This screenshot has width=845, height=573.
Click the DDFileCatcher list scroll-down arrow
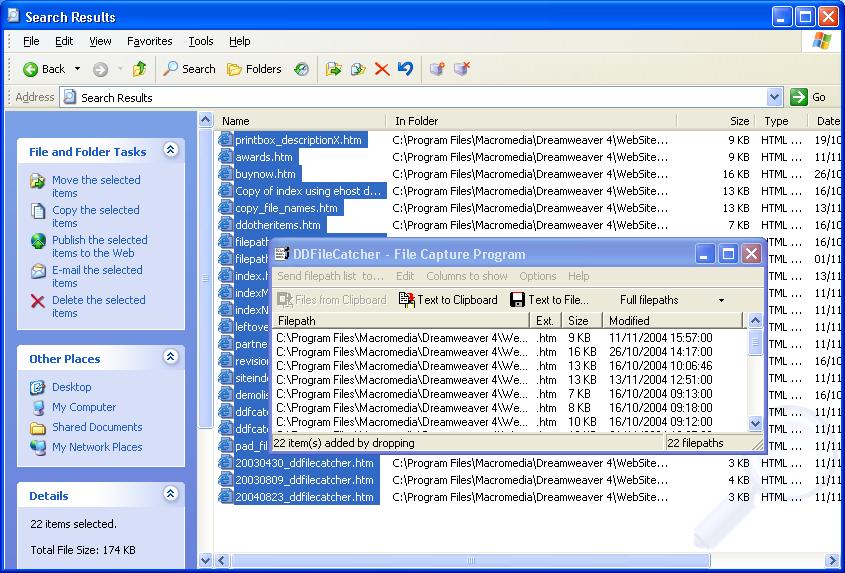(756, 424)
